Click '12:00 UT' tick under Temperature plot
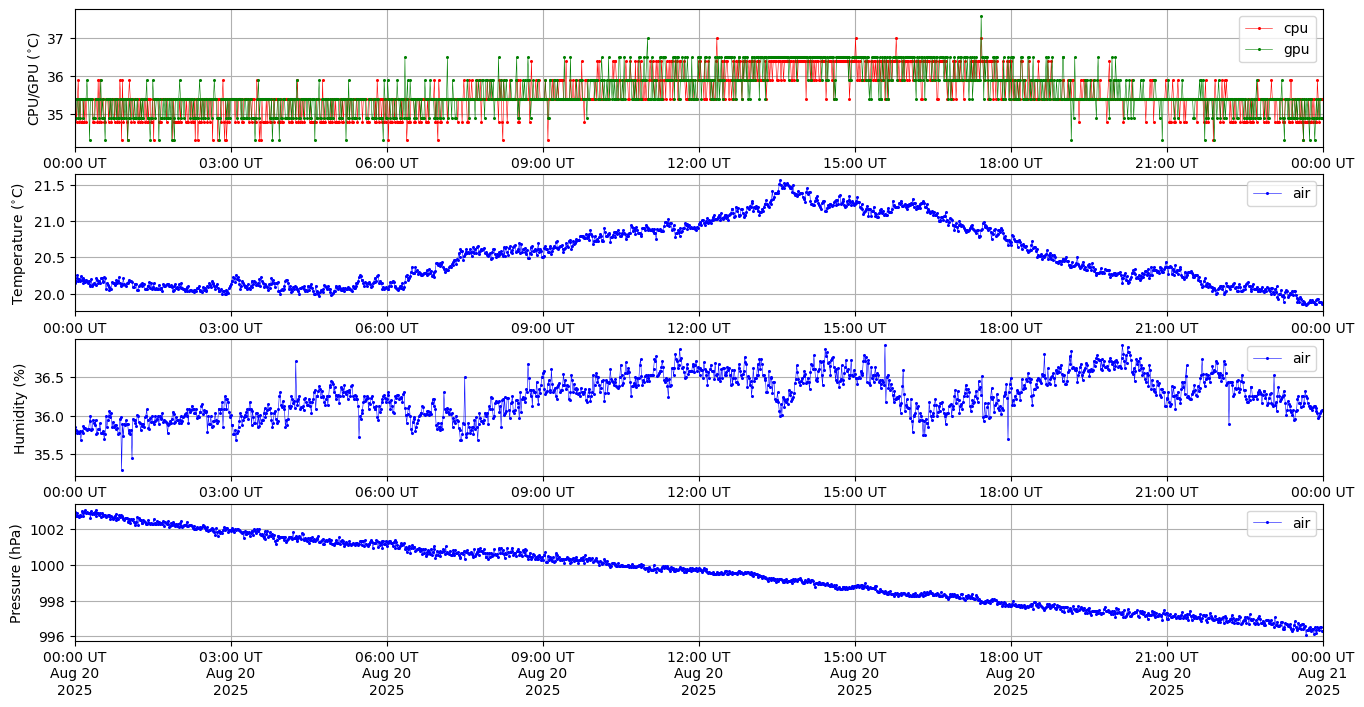The height and width of the screenshot is (707, 1364). 699,328
